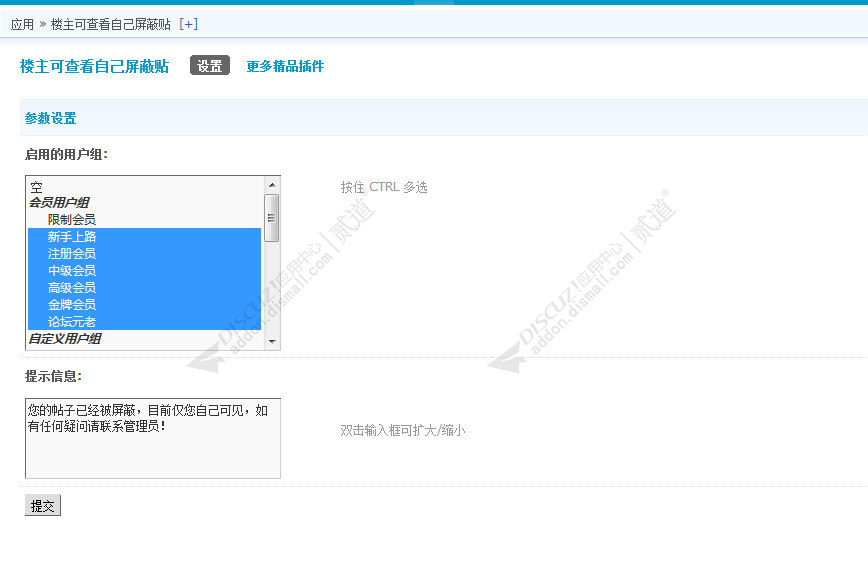Click the 楼主可查看自己屏蔽贴 page title
The height and width of the screenshot is (575, 868).
[x=95, y=66]
